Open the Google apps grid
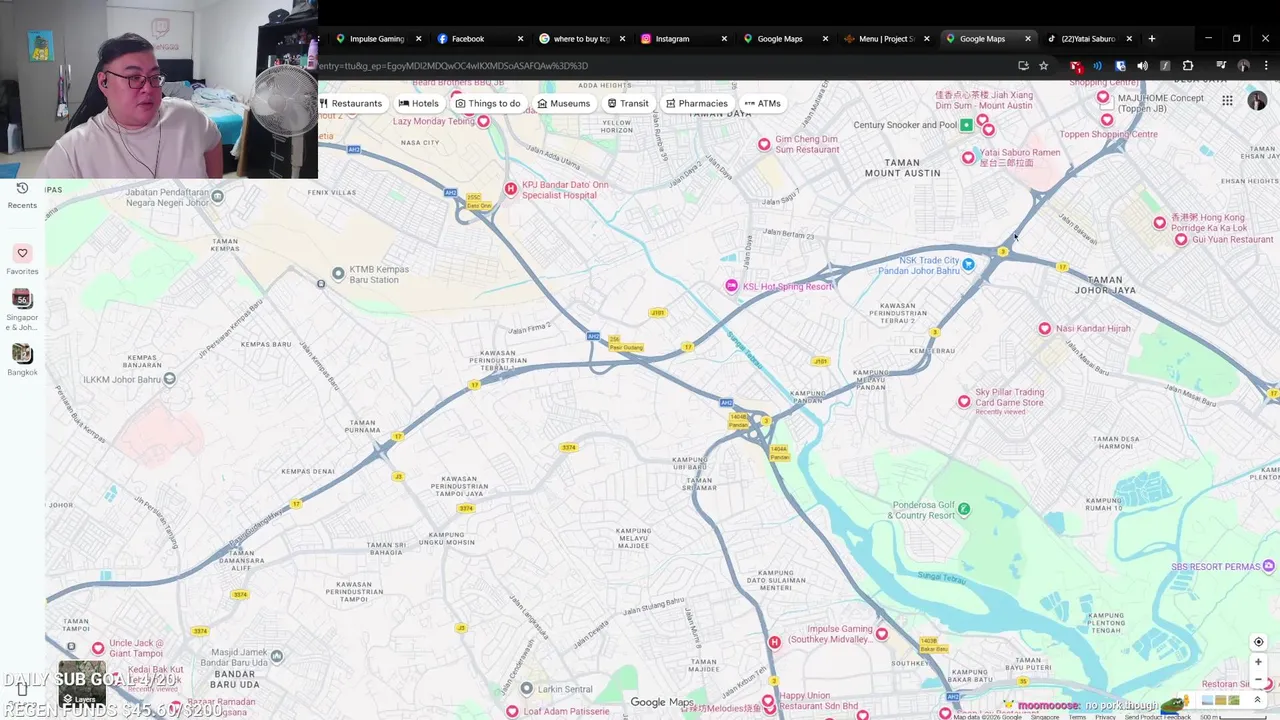 click(1227, 101)
